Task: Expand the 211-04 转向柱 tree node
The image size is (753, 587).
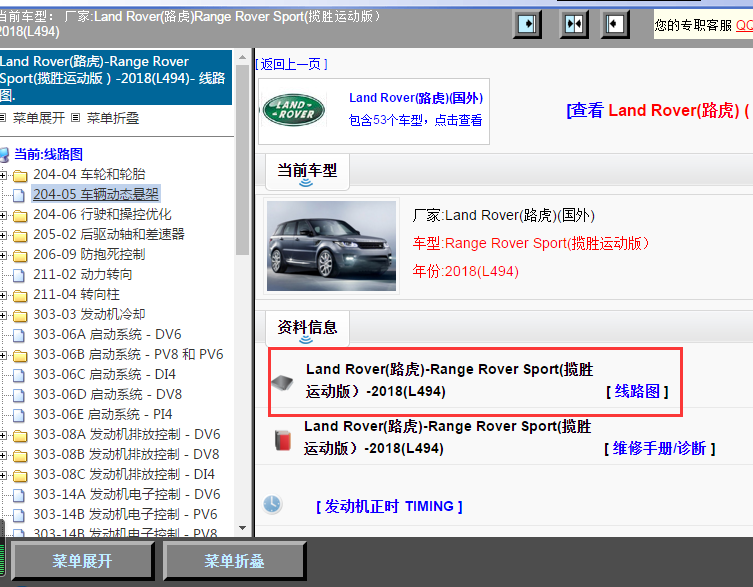Action: 3,296
